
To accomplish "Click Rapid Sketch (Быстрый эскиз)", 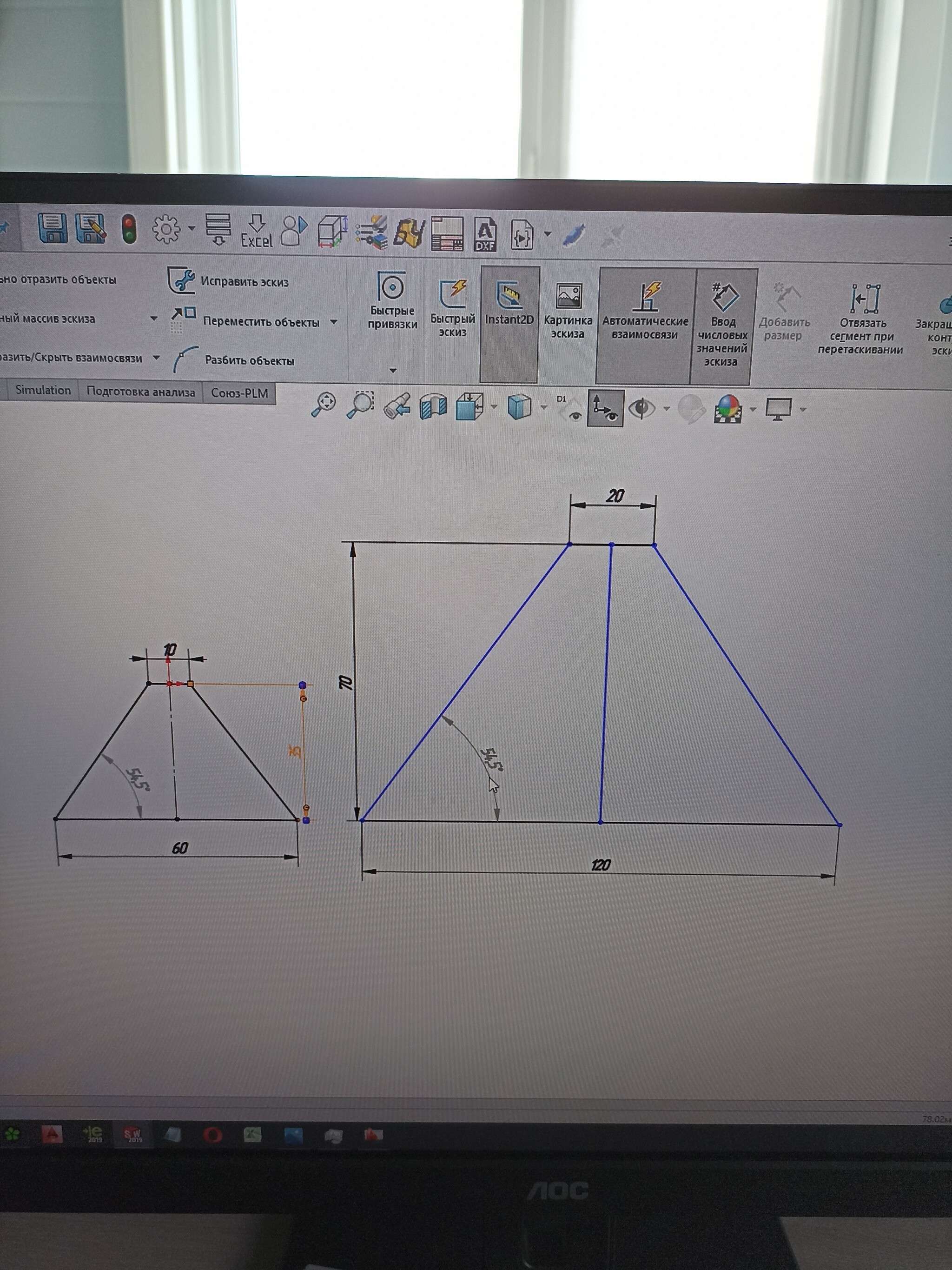I will pos(453,308).
